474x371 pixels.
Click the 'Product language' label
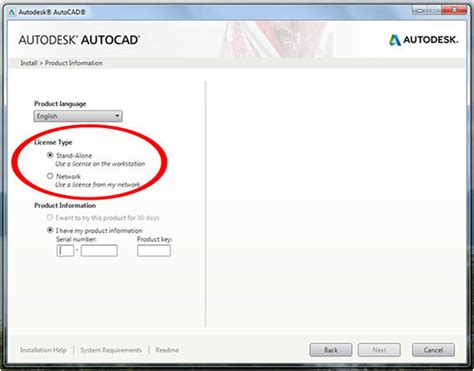[x=60, y=104]
